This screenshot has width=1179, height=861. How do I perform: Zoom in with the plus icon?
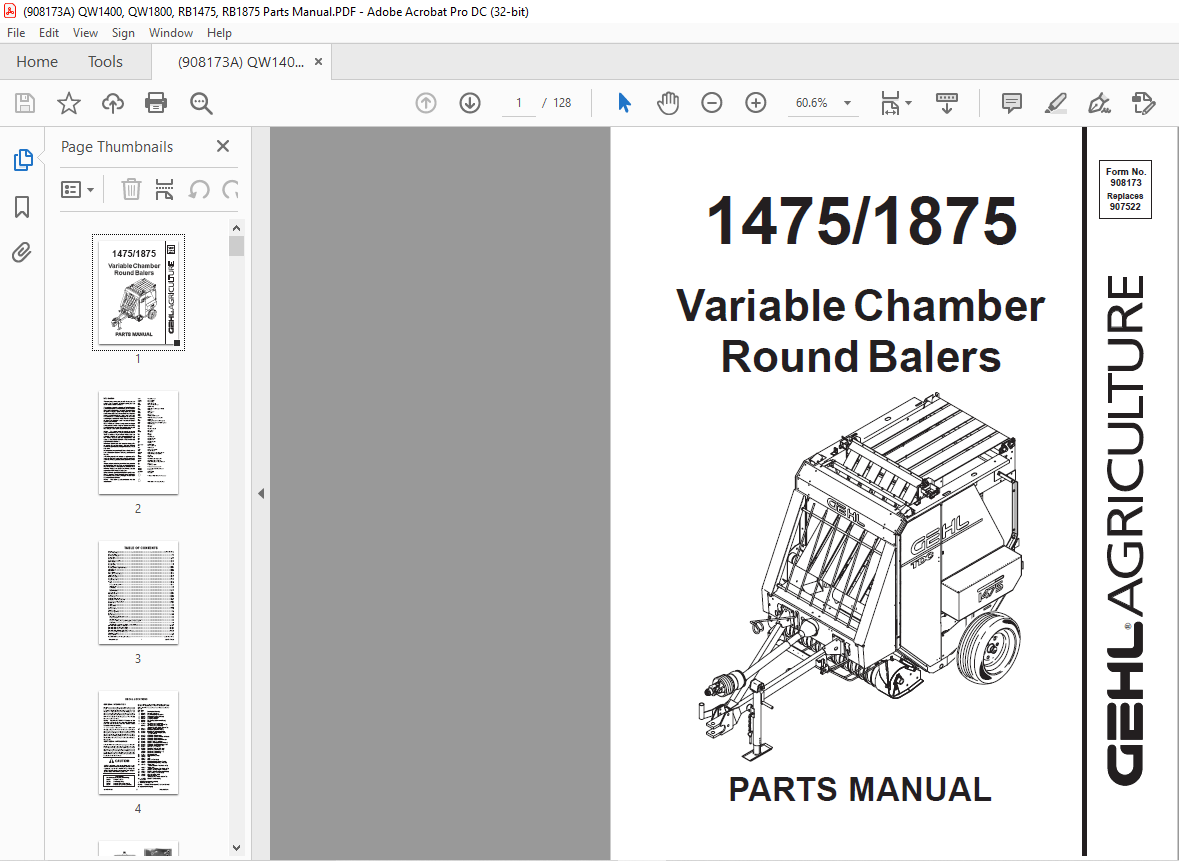pyautogui.click(x=756, y=103)
